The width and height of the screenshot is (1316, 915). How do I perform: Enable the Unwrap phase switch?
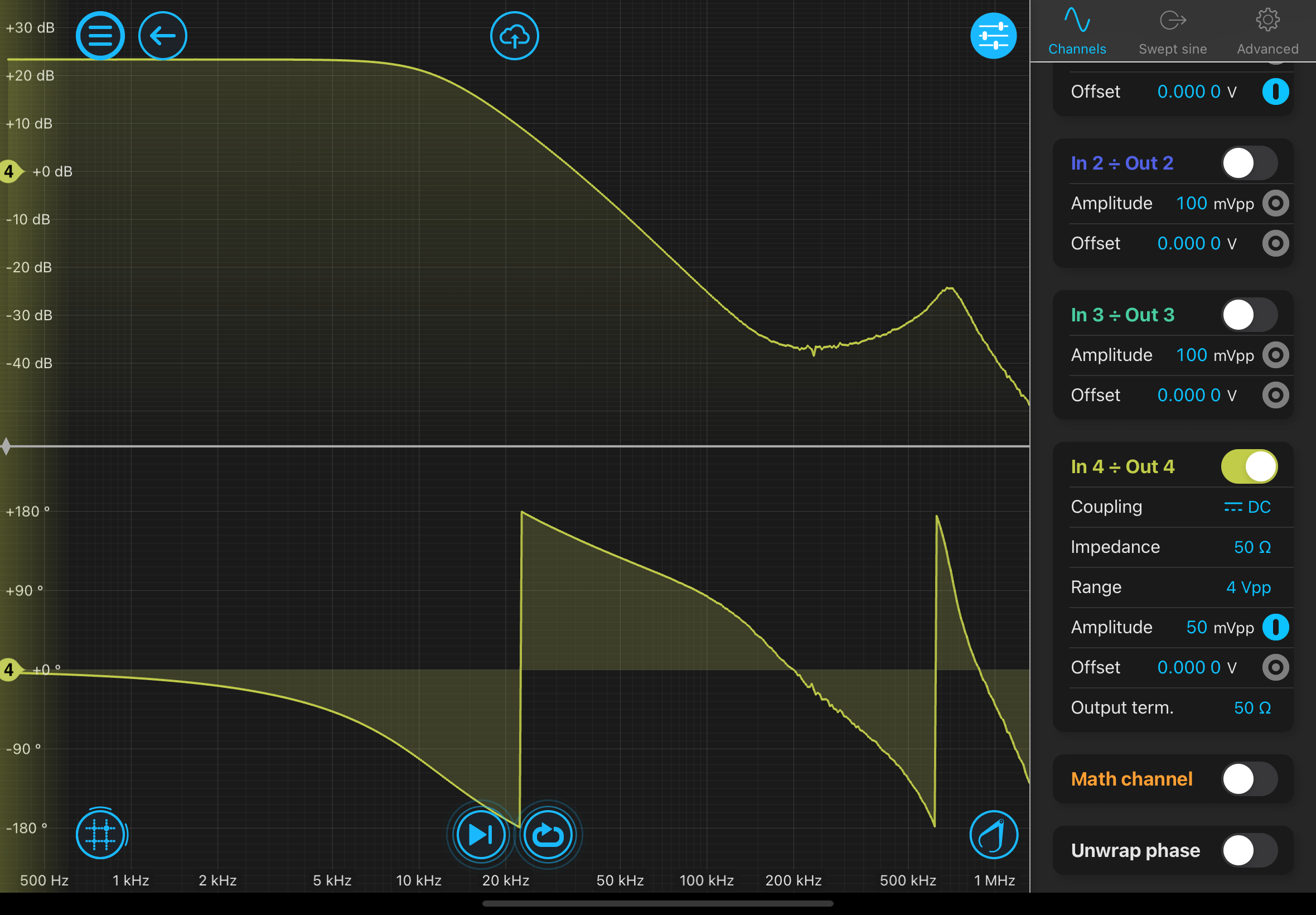tap(1249, 851)
